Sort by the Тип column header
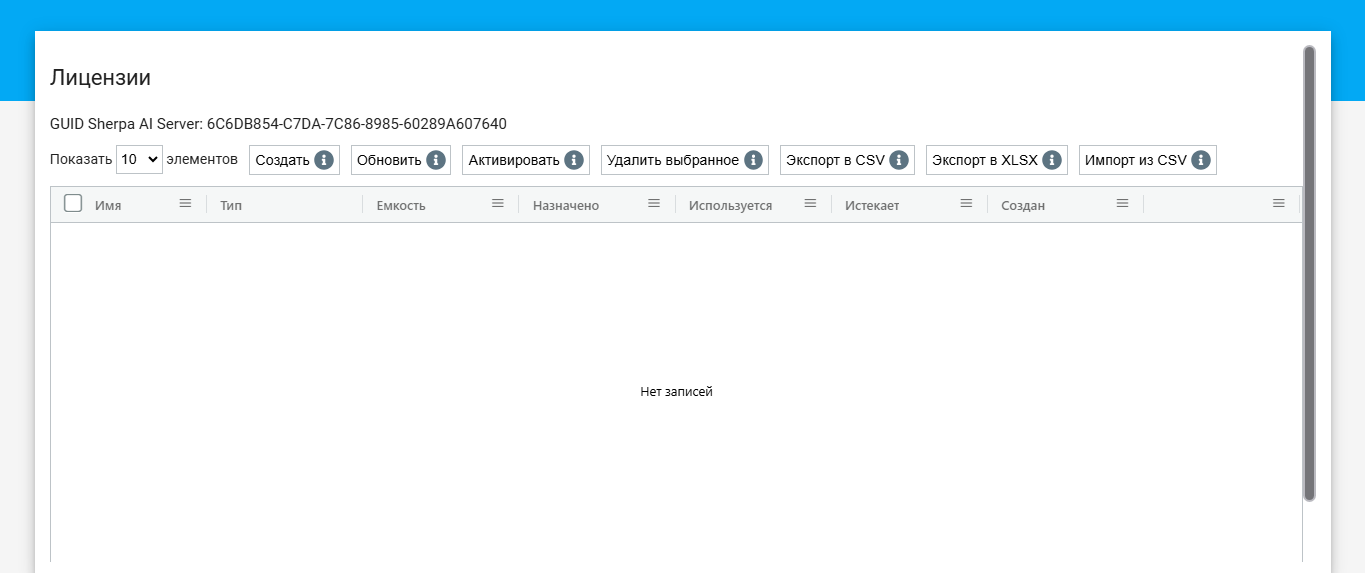The width and height of the screenshot is (1365, 573). coord(231,206)
